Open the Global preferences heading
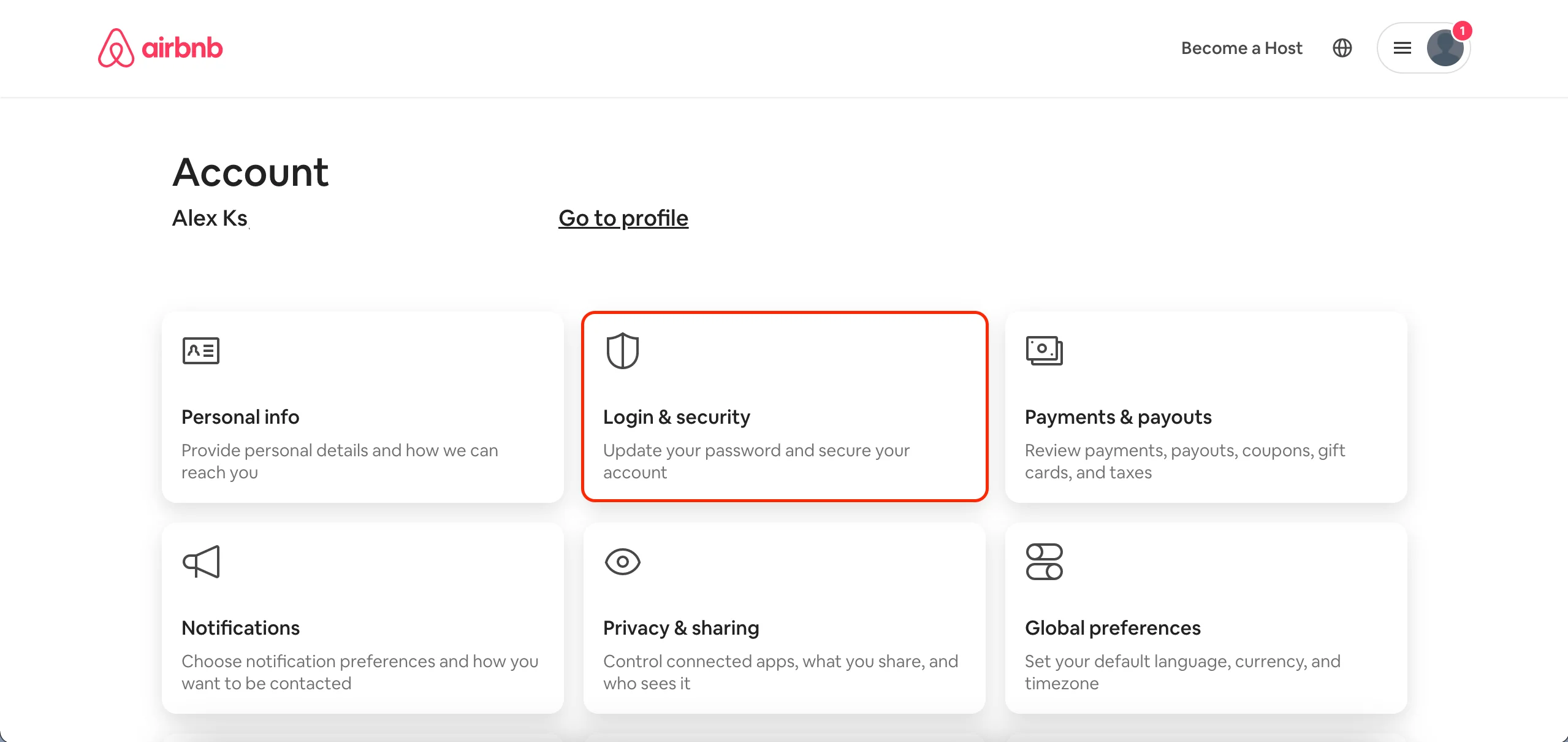 1112,628
